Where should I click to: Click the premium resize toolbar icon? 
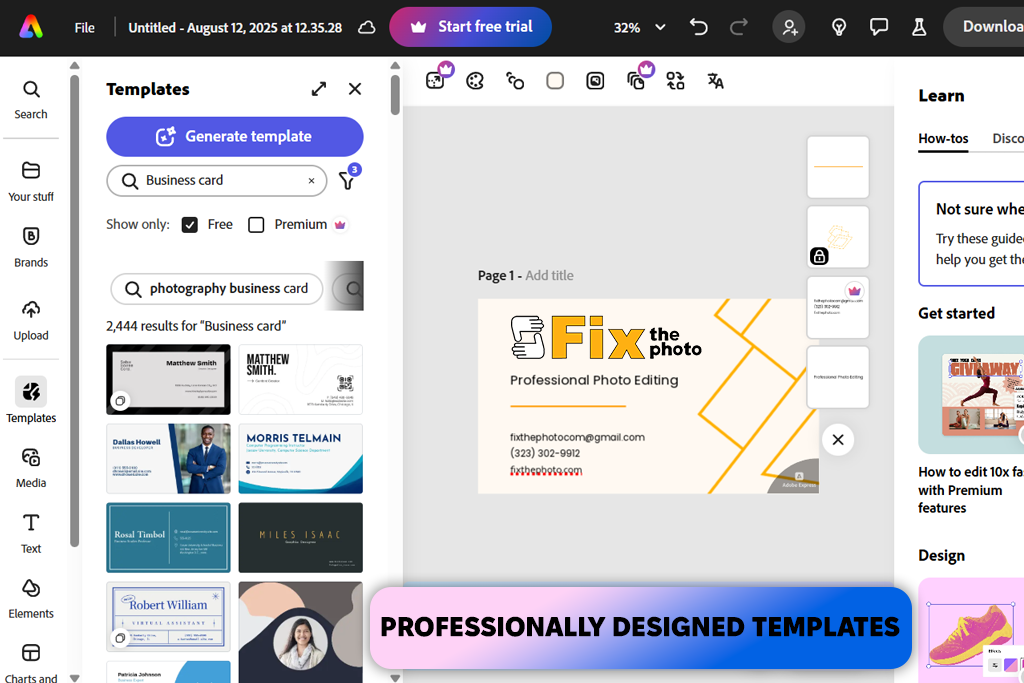436,80
